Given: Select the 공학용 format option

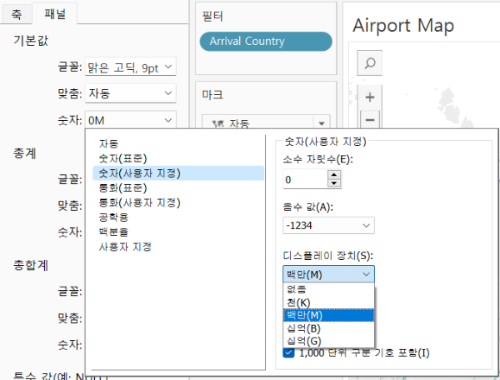Looking at the screenshot, I should (x=113, y=217).
